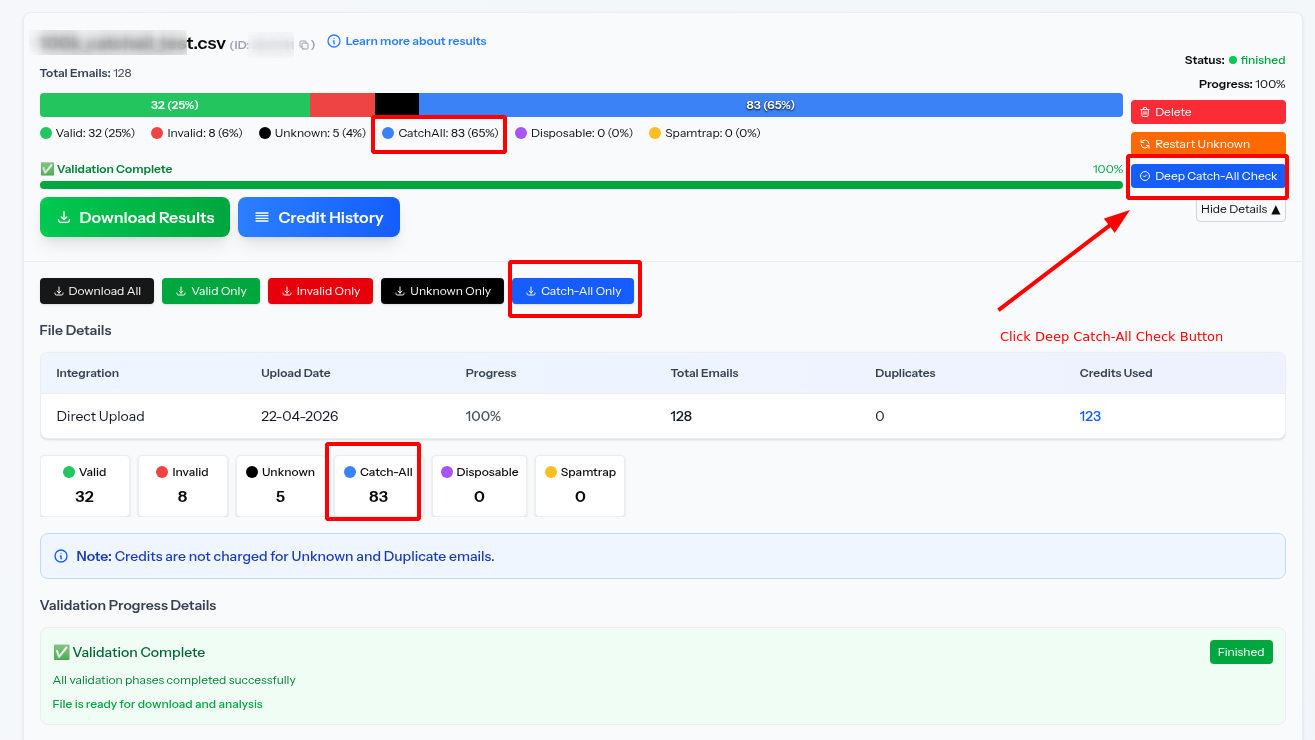The width and height of the screenshot is (1315, 740).
Task: Select the CatchAll: 83 (65%) legend entry
Action: coord(440,133)
